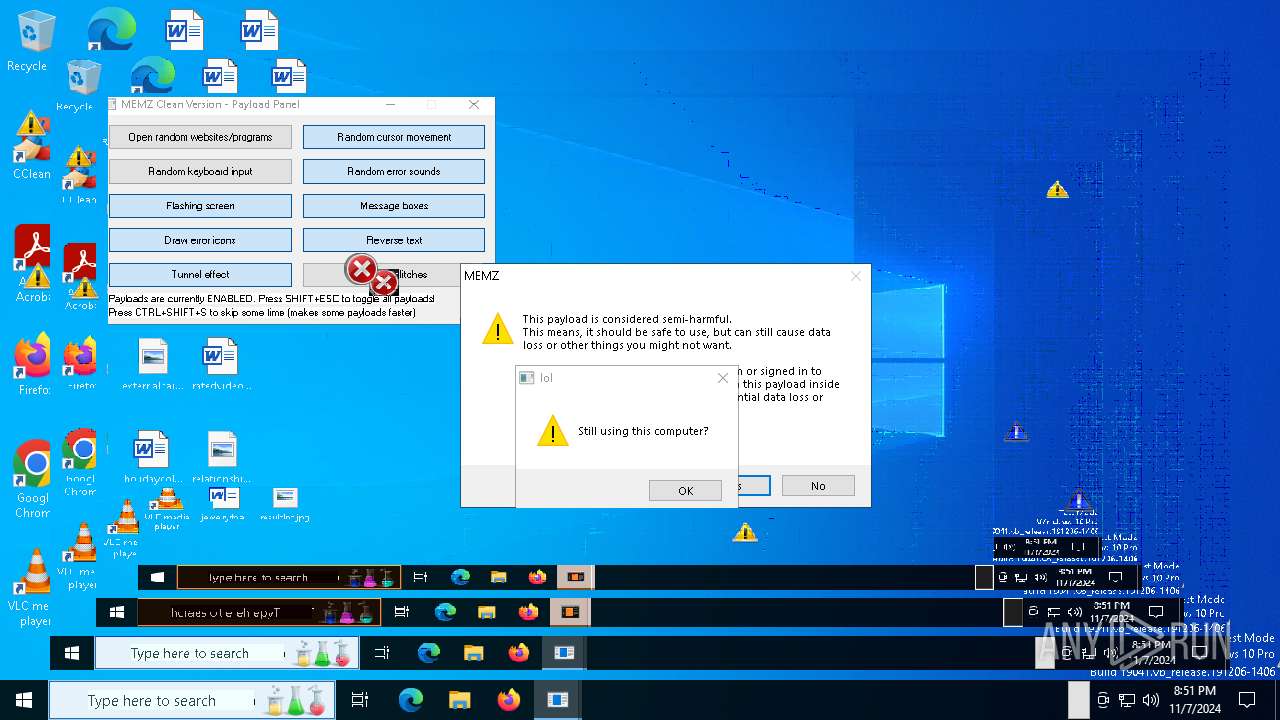Toggle the Message boxes payload button
1280x720 pixels.
tap(394, 206)
